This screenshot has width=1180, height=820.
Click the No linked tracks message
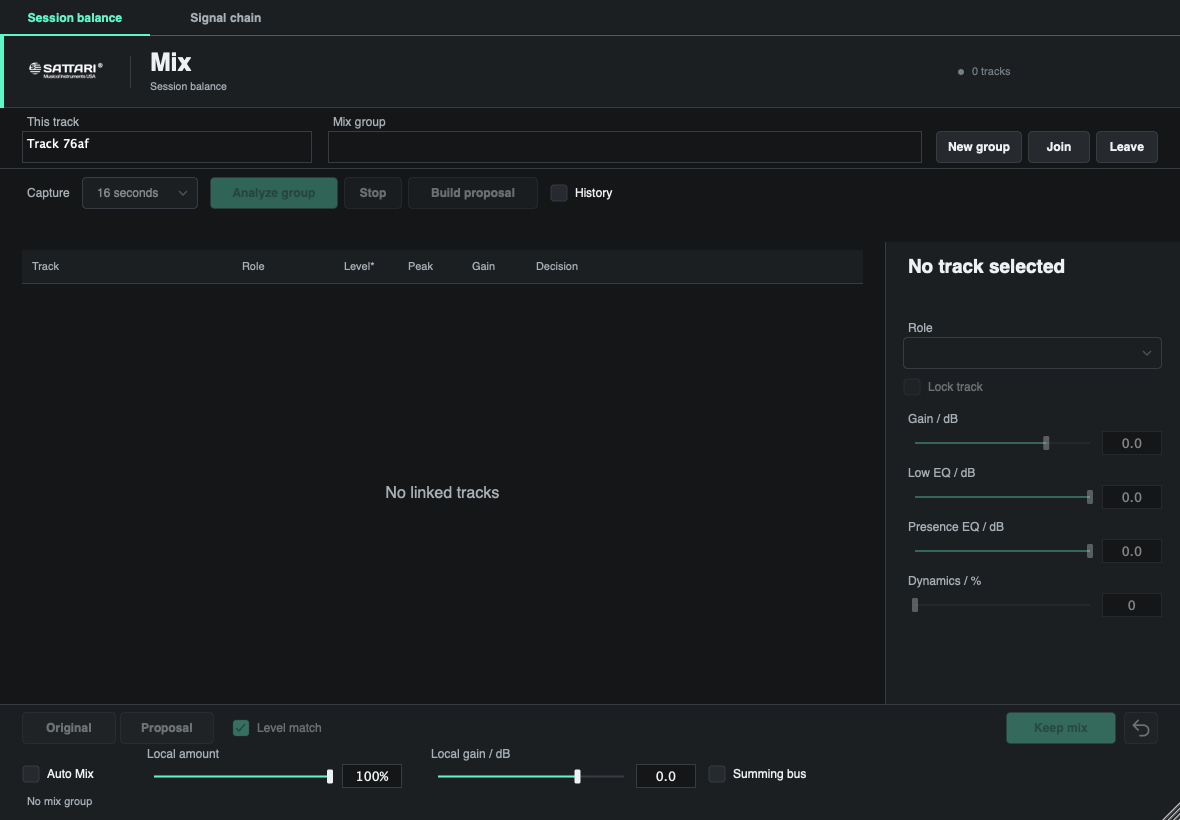pyautogui.click(x=442, y=493)
